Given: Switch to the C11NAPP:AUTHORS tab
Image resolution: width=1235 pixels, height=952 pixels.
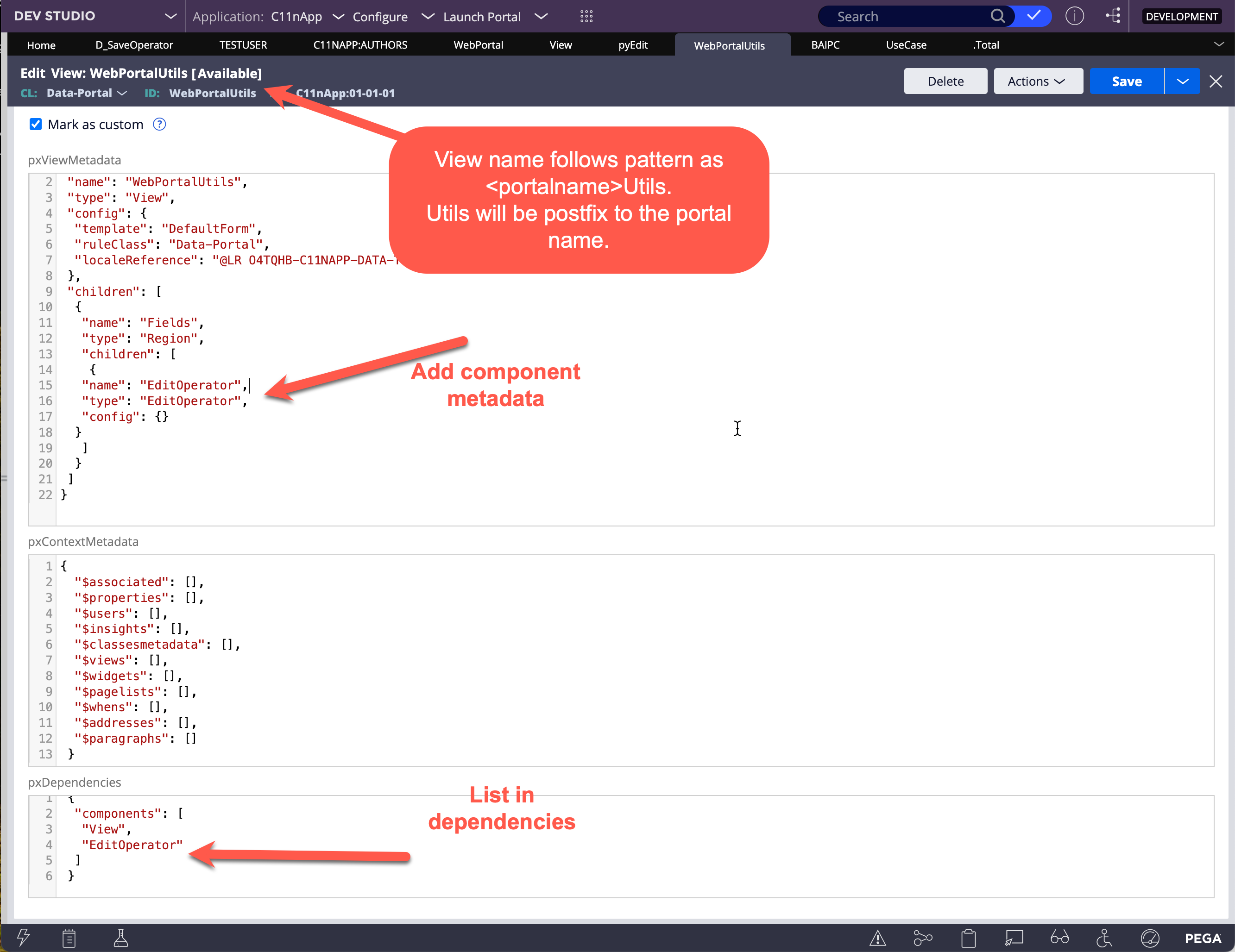Looking at the screenshot, I should click(360, 44).
